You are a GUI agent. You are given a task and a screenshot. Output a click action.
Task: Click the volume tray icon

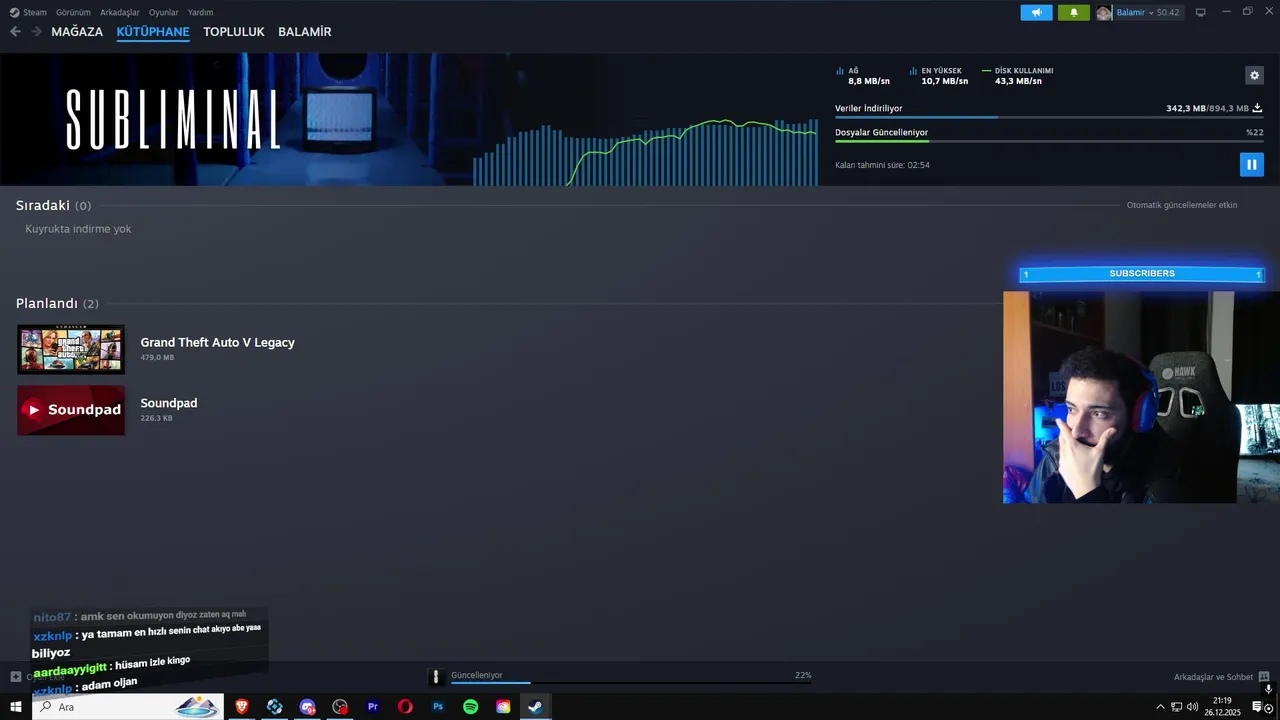point(1192,707)
